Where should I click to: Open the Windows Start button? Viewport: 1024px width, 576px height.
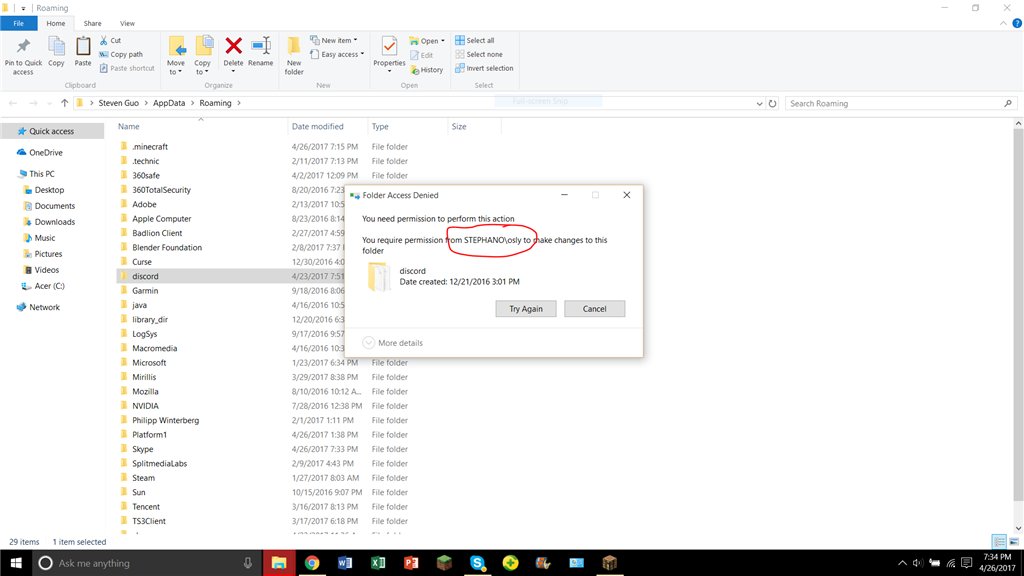(16, 563)
